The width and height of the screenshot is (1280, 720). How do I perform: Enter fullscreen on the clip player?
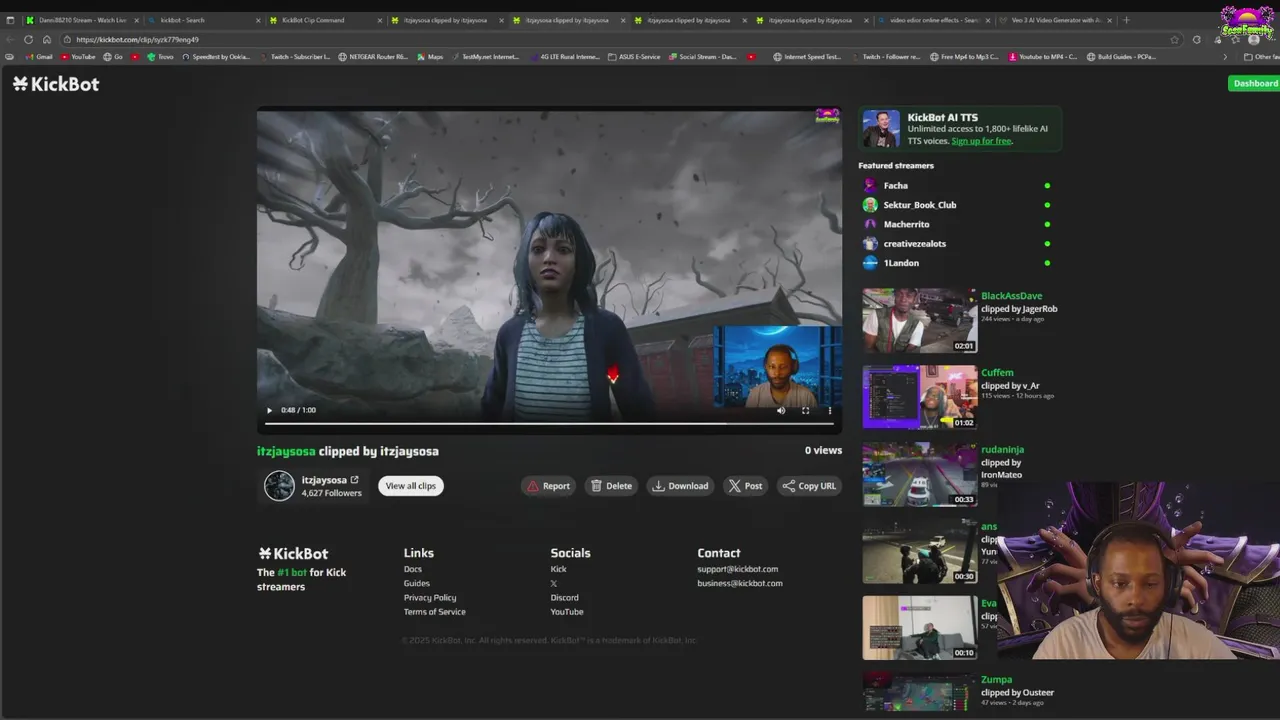805,410
